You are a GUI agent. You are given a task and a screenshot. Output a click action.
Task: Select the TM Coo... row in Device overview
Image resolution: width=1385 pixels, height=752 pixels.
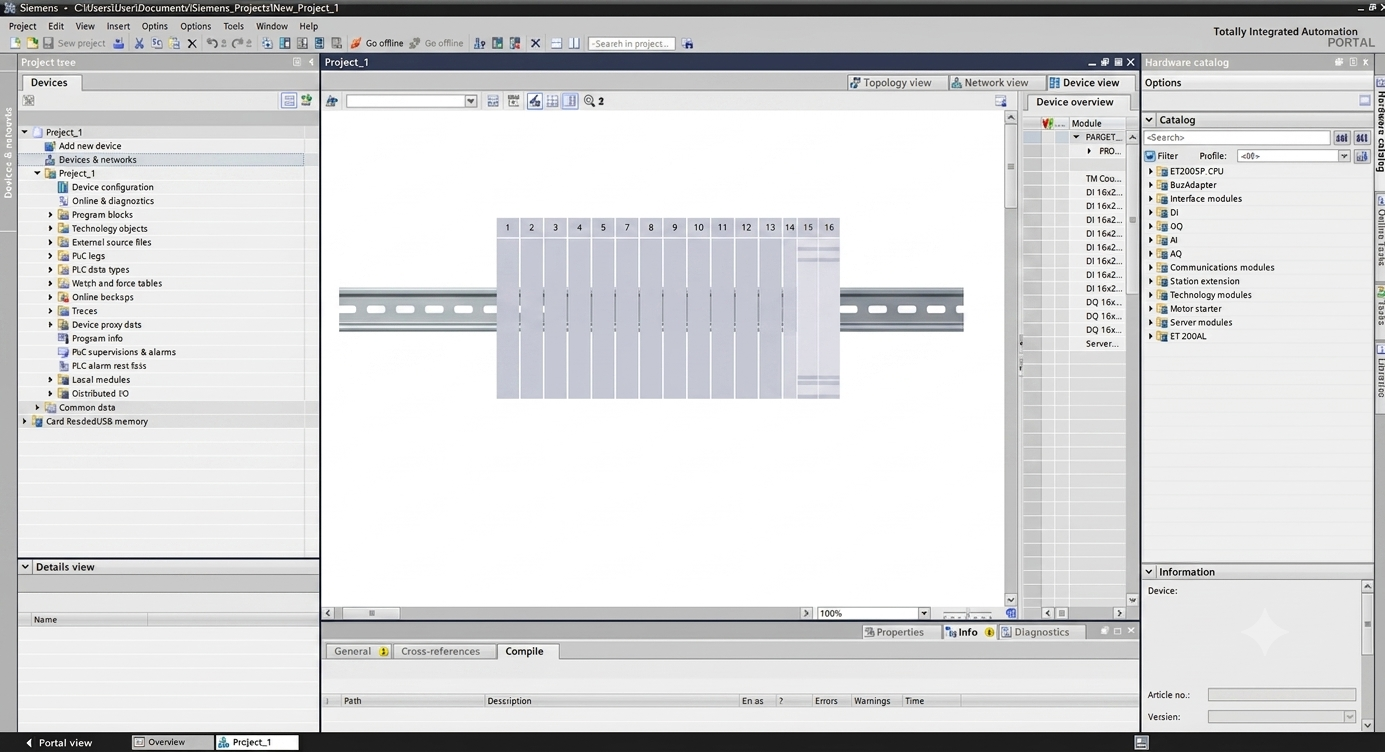1076,179
